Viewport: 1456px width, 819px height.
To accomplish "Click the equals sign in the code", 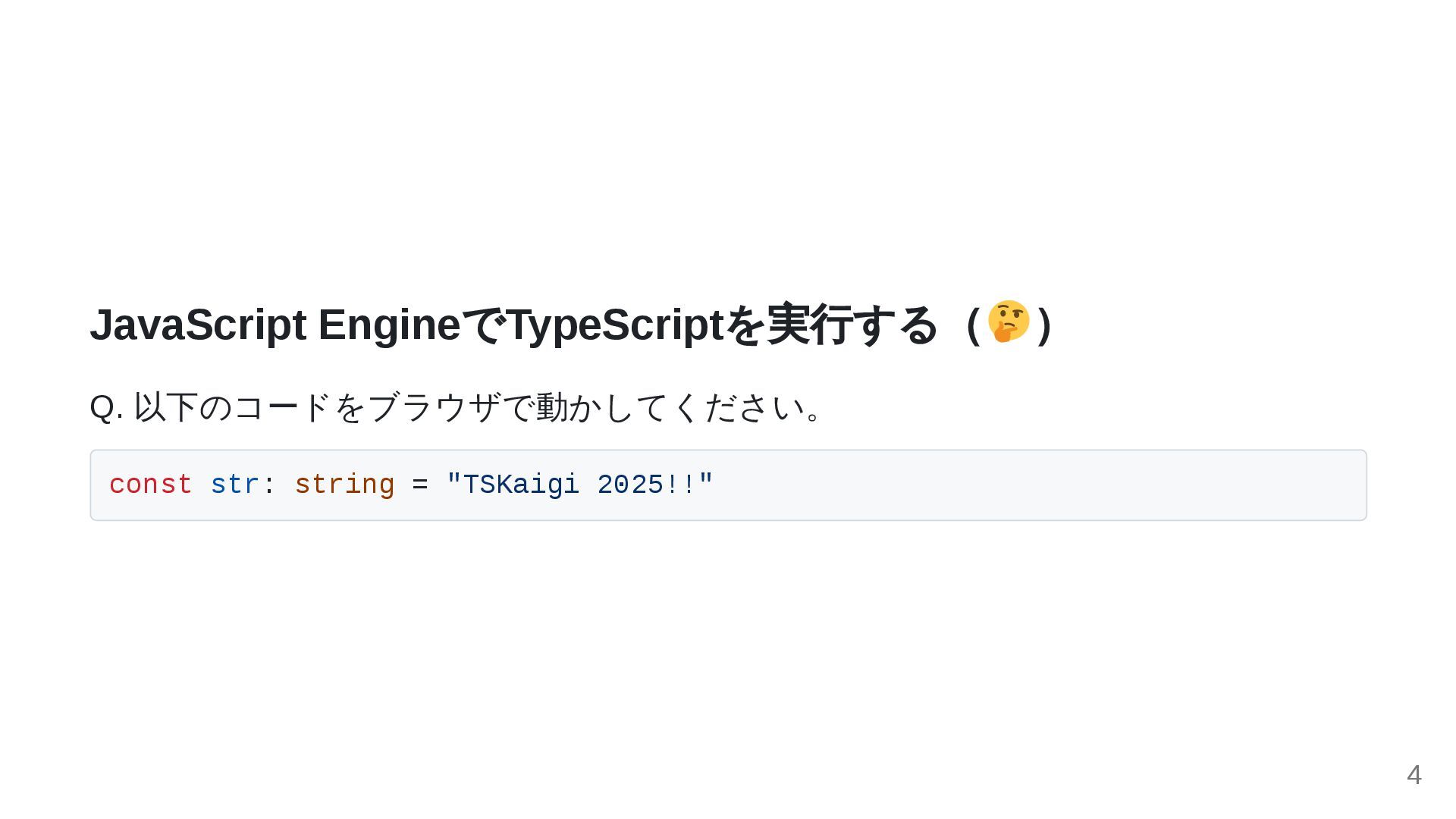I will pos(420,485).
